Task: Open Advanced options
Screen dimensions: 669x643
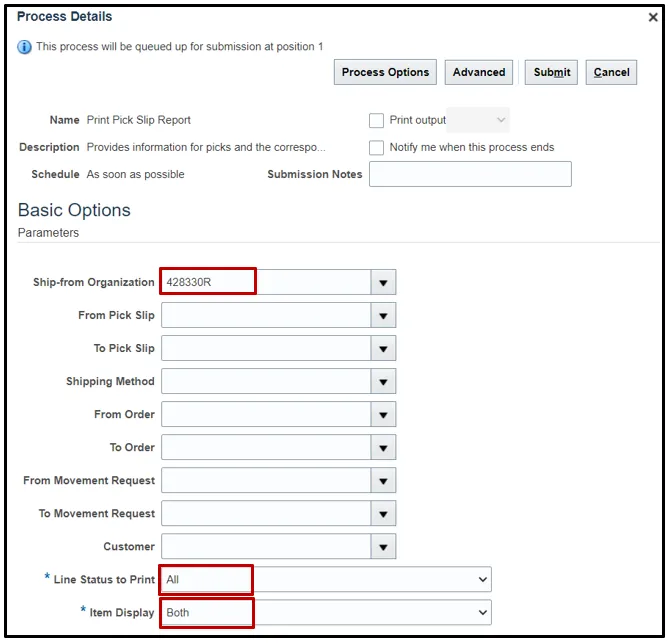Action: tap(479, 72)
